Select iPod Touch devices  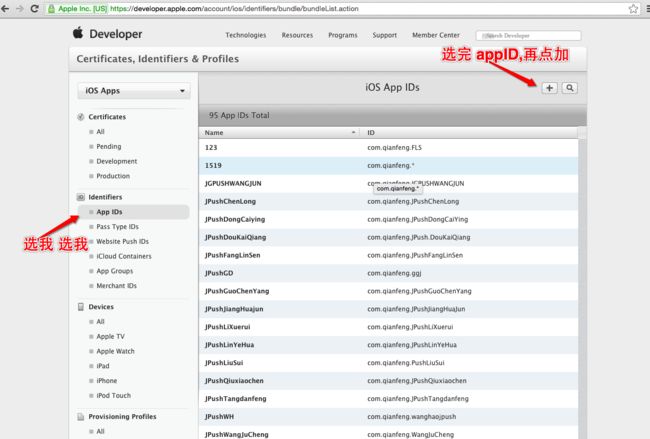[x=113, y=395]
